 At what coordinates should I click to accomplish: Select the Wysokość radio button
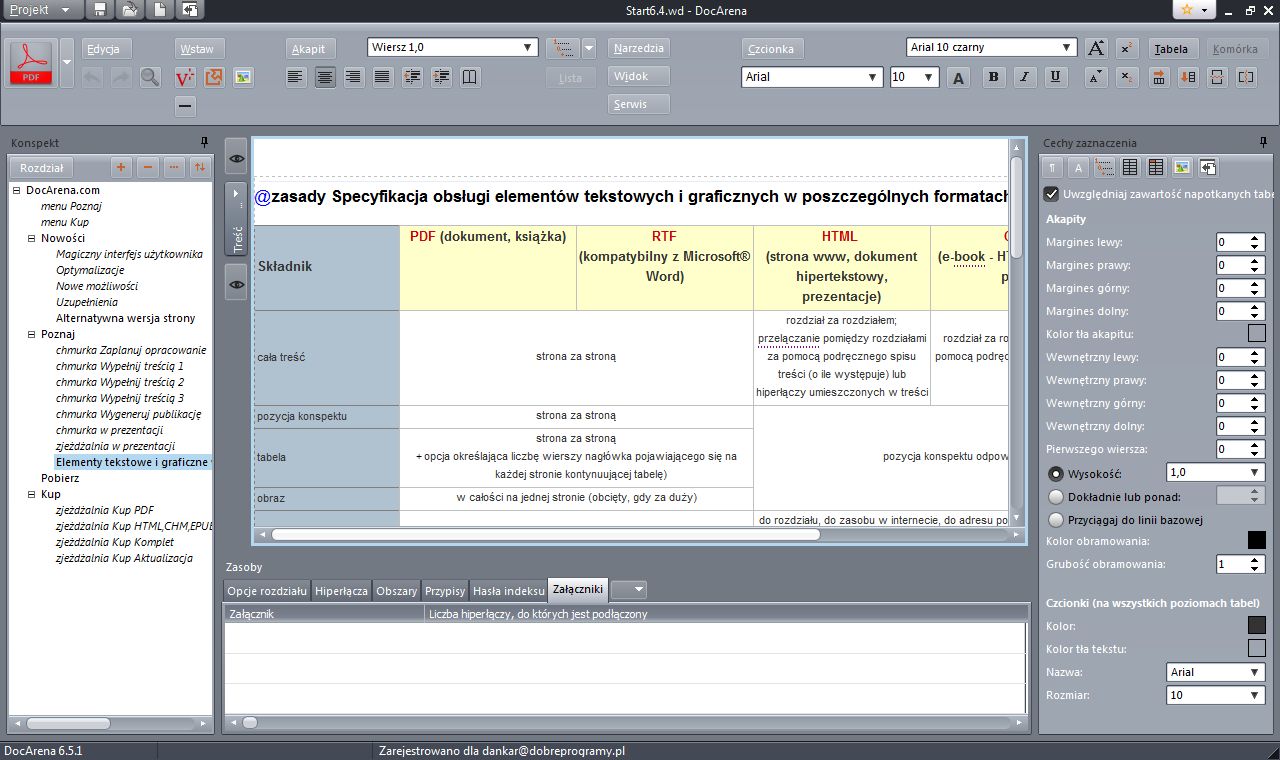pyautogui.click(x=1055, y=473)
